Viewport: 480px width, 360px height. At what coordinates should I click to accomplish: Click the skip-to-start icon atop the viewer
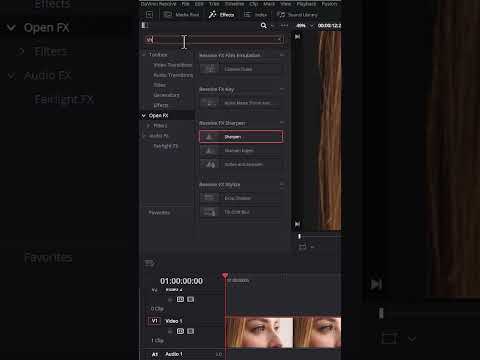297,36
